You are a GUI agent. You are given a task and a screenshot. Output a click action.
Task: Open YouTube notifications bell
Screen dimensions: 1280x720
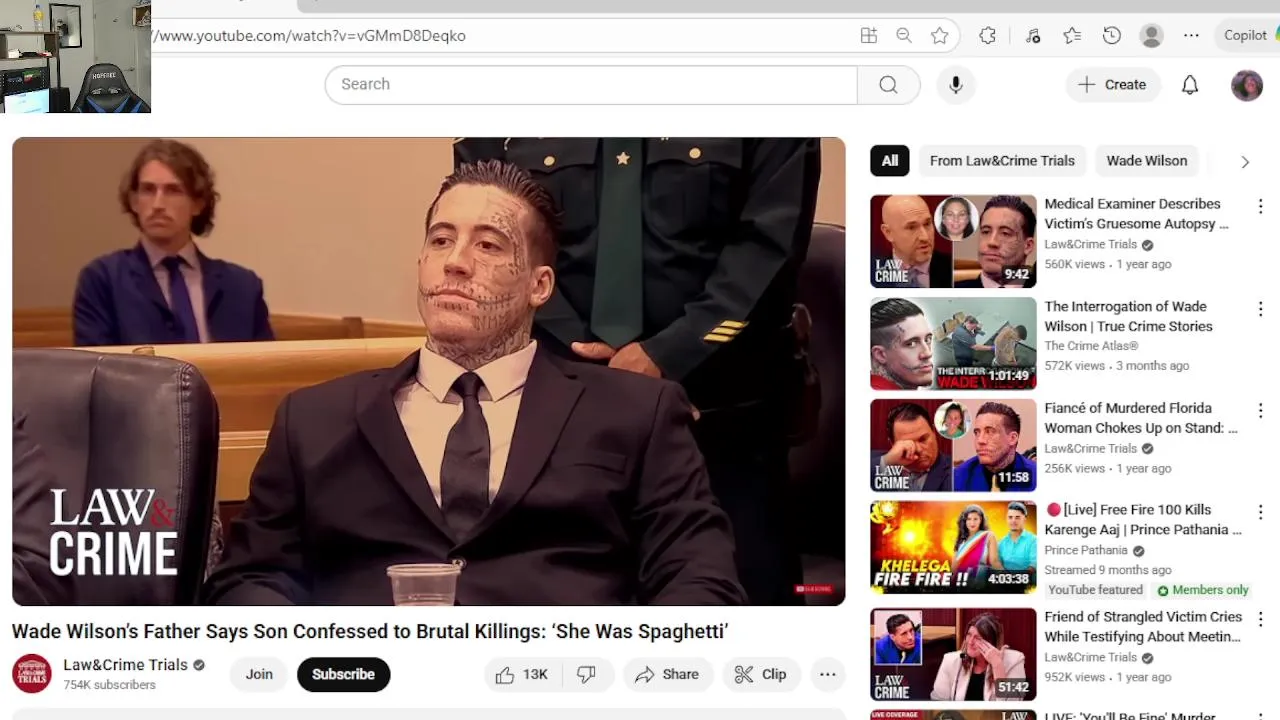[1190, 85]
